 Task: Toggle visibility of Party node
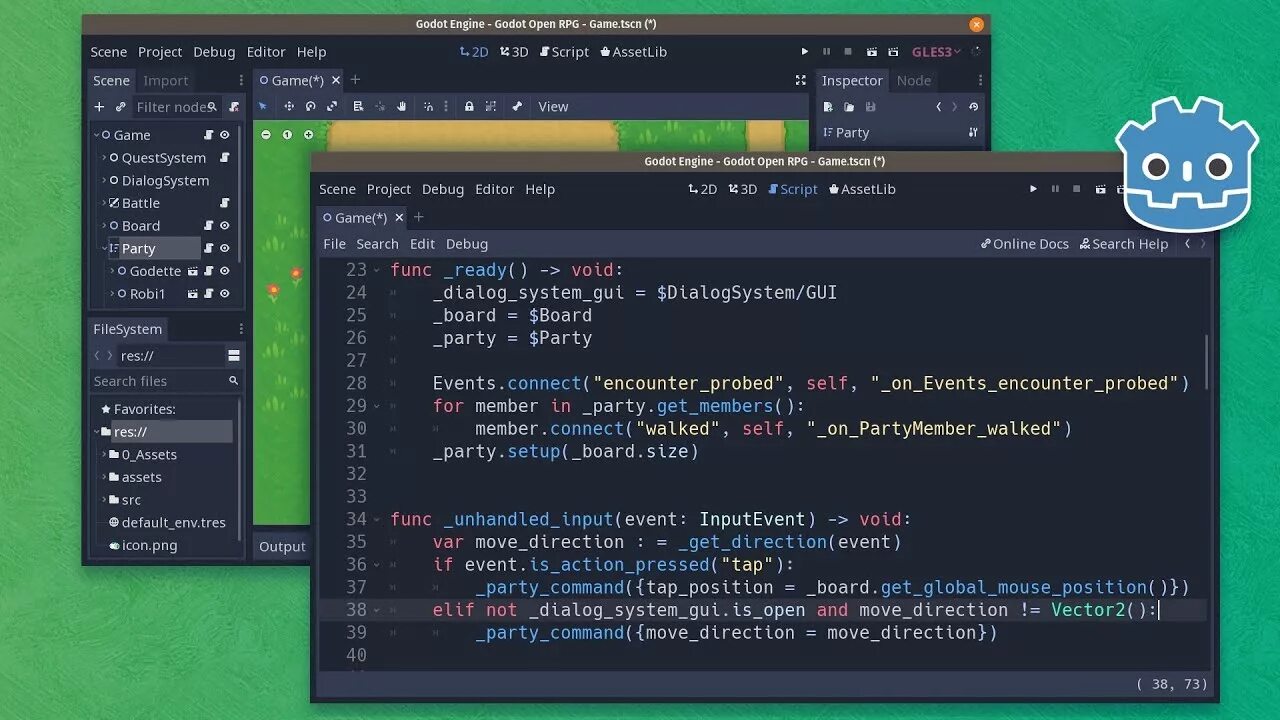coord(225,248)
